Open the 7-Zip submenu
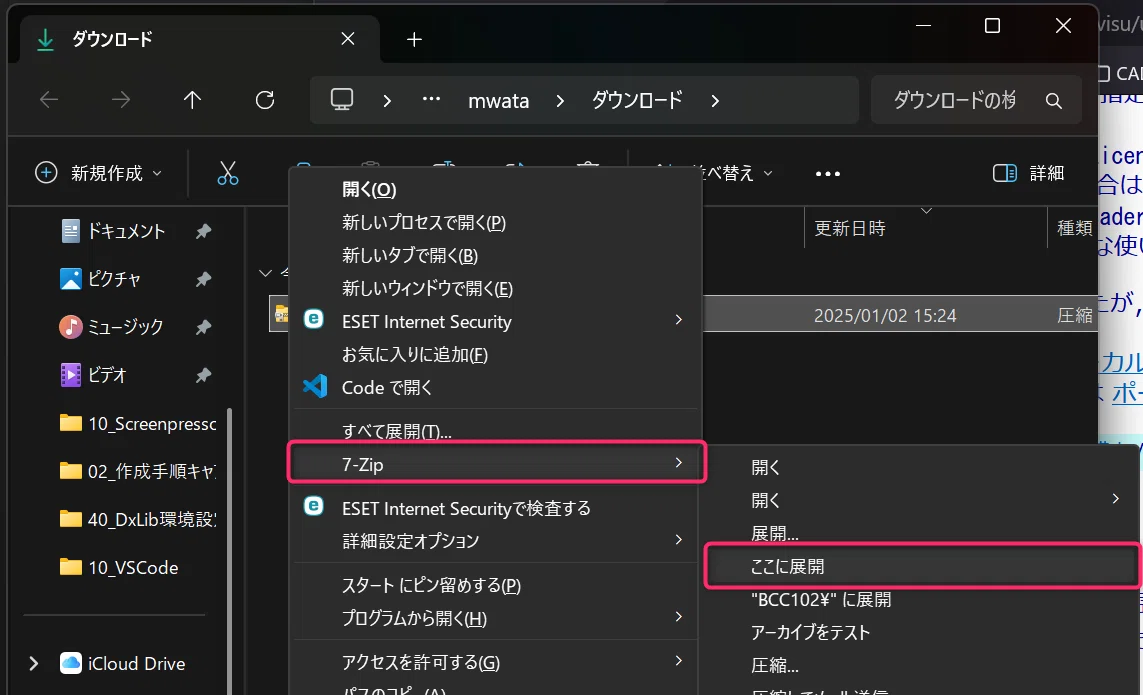This screenshot has height=695, width=1143. (x=496, y=464)
